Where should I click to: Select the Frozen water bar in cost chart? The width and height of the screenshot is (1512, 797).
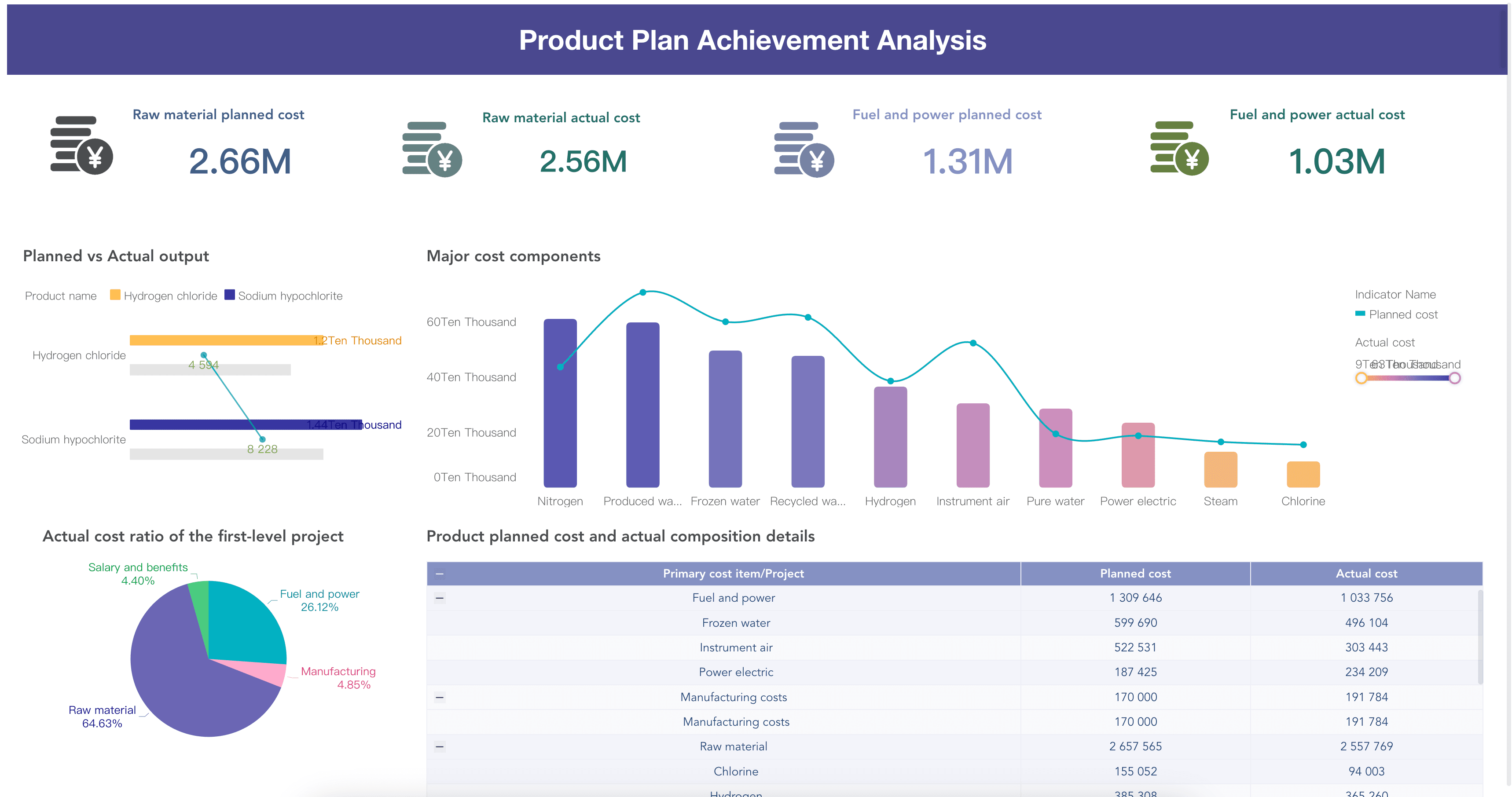pyautogui.click(x=725, y=419)
